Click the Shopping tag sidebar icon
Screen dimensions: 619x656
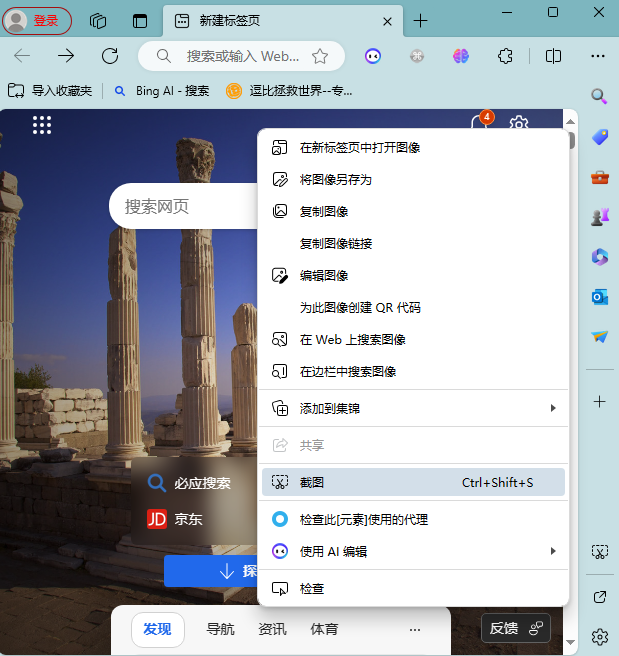(x=600, y=137)
